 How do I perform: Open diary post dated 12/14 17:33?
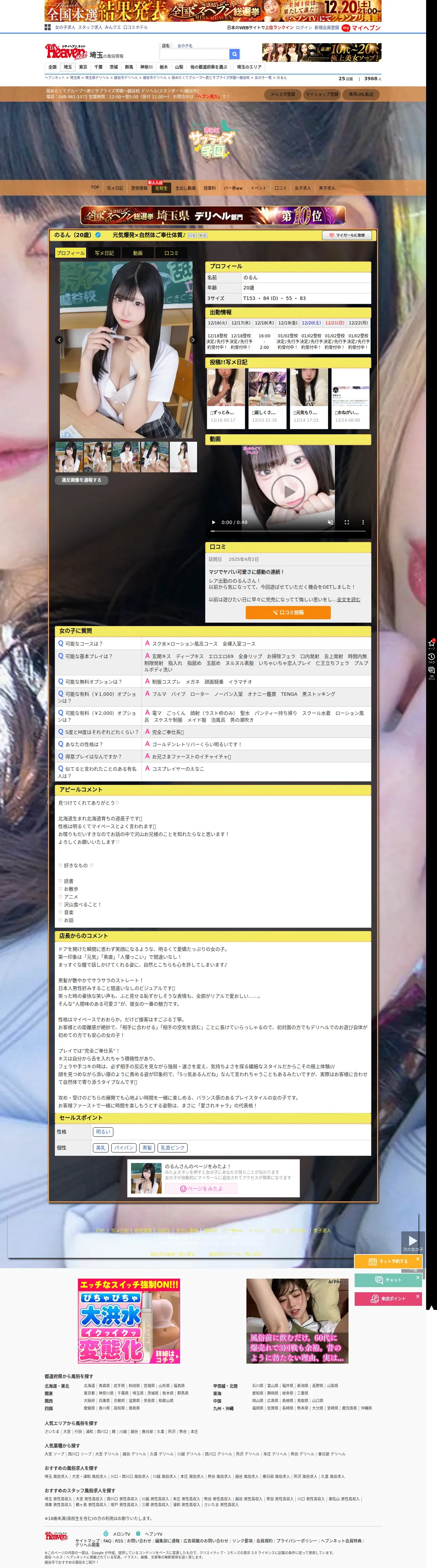click(x=308, y=398)
